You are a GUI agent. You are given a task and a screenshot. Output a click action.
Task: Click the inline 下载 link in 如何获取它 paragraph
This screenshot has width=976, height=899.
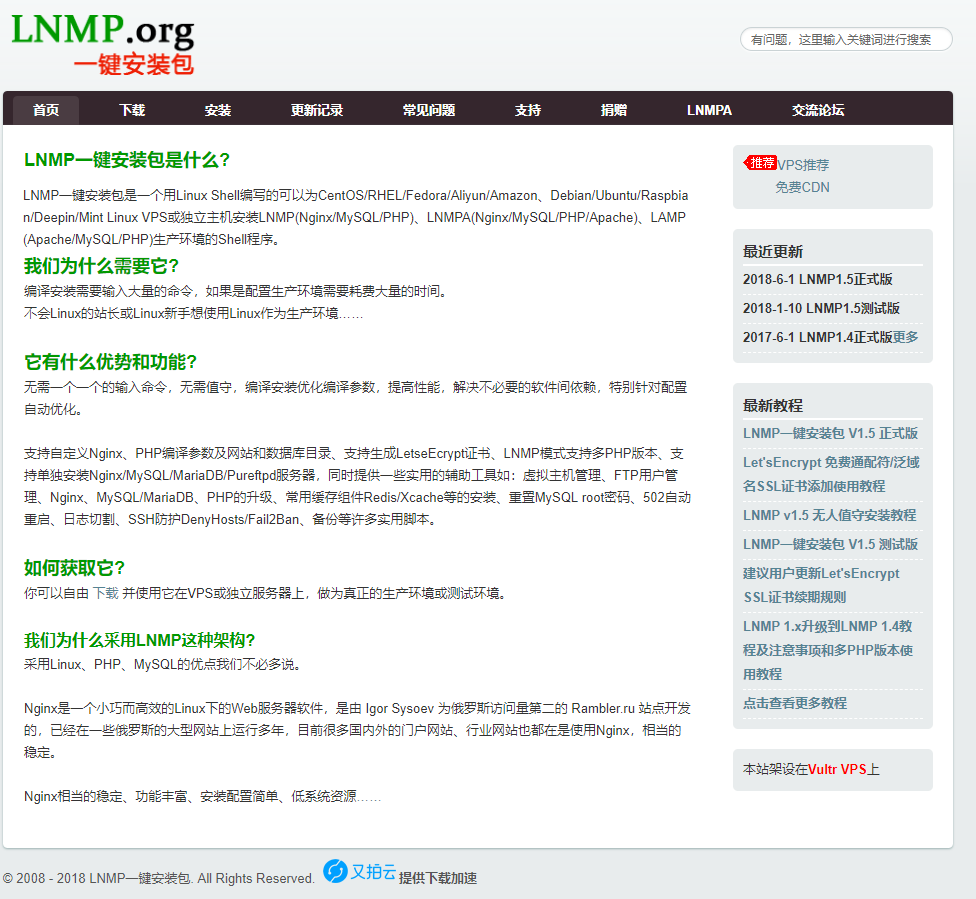coord(105,593)
